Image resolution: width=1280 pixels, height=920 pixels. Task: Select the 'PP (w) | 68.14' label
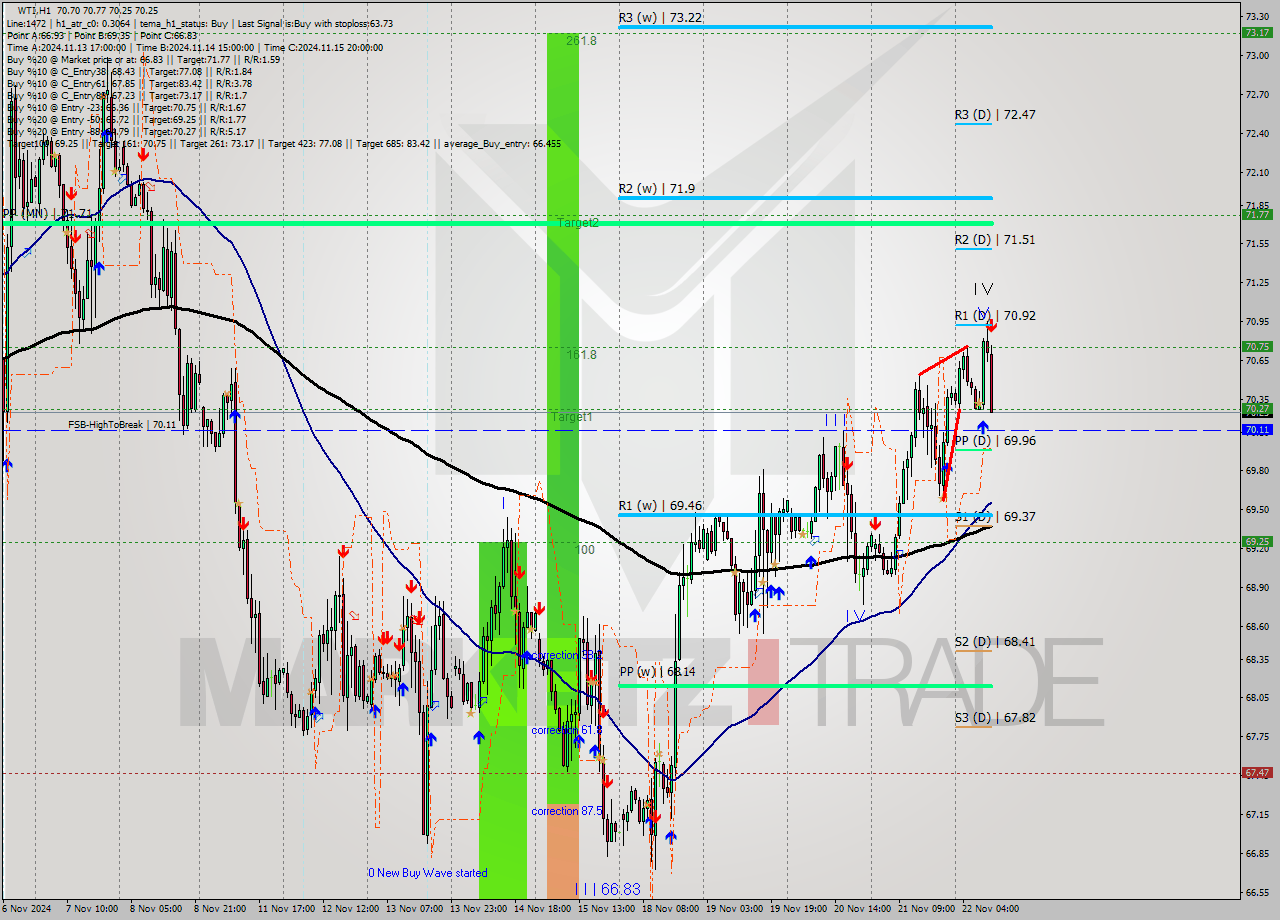[x=657, y=672]
